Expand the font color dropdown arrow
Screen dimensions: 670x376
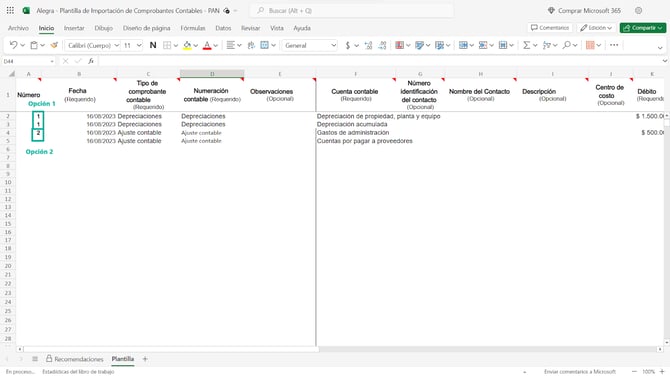click(216, 45)
